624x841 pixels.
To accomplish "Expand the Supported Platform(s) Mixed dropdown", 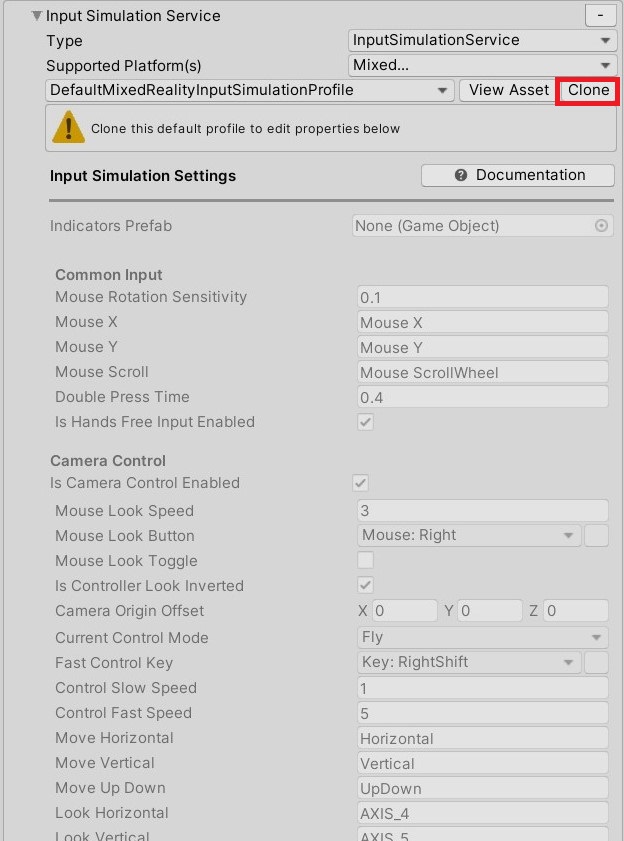I will (x=482, y=65).
